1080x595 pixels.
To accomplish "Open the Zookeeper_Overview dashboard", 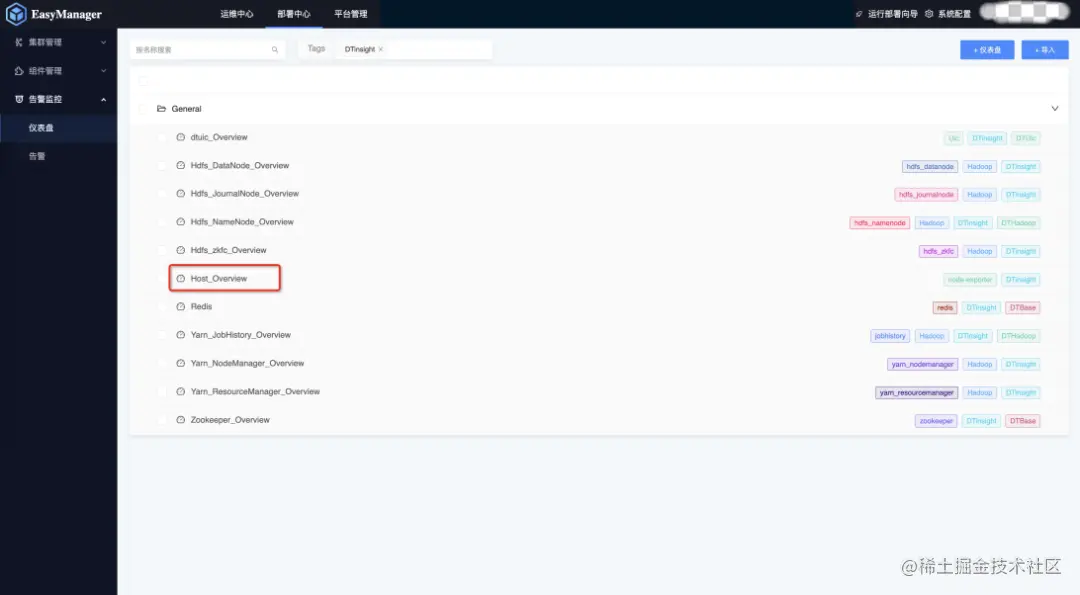I will (x=230, y=419).
